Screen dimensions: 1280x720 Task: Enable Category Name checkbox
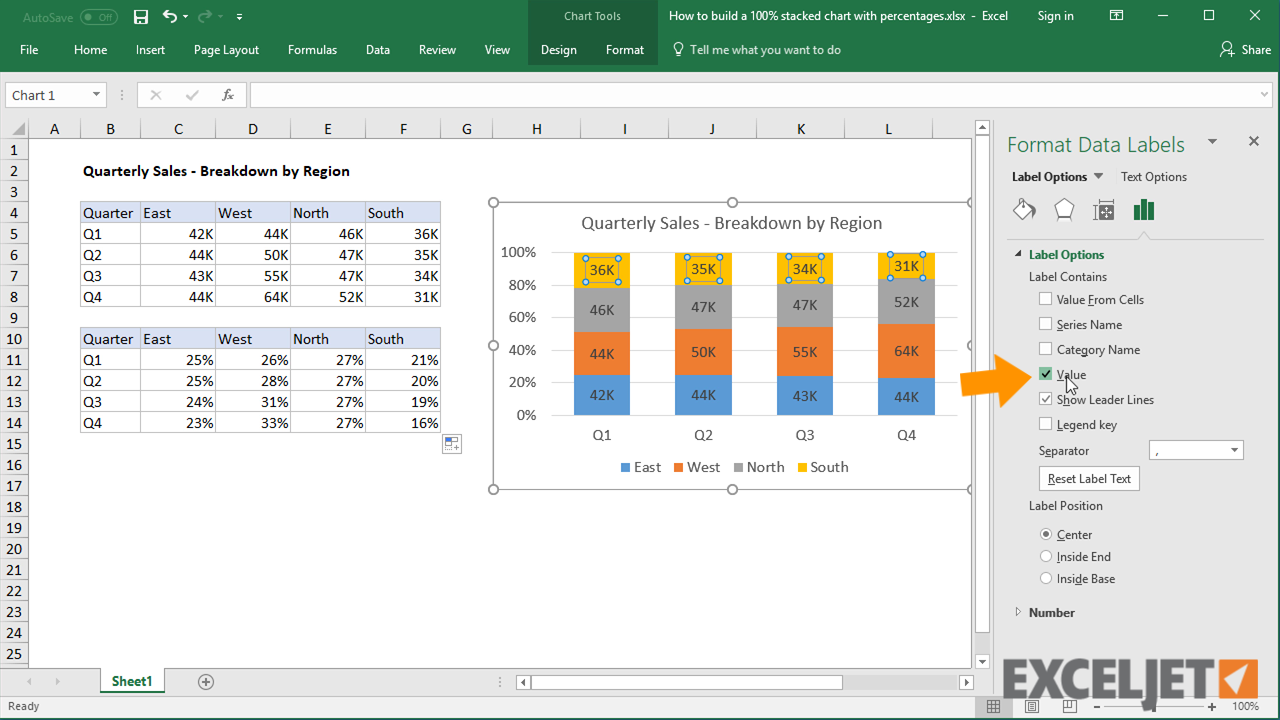1046,349
